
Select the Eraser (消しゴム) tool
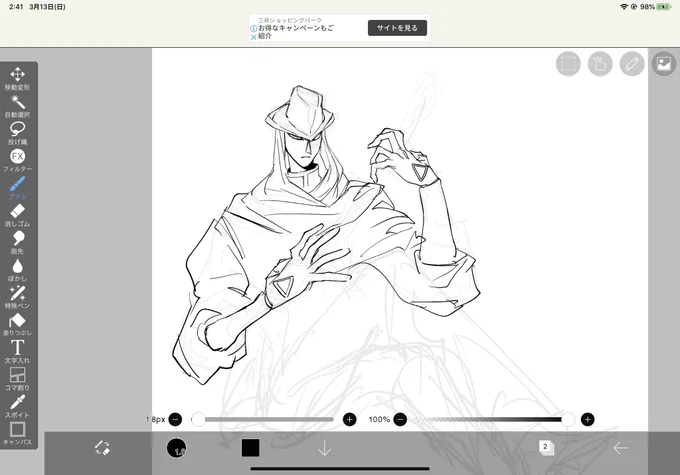pos(17,215)
